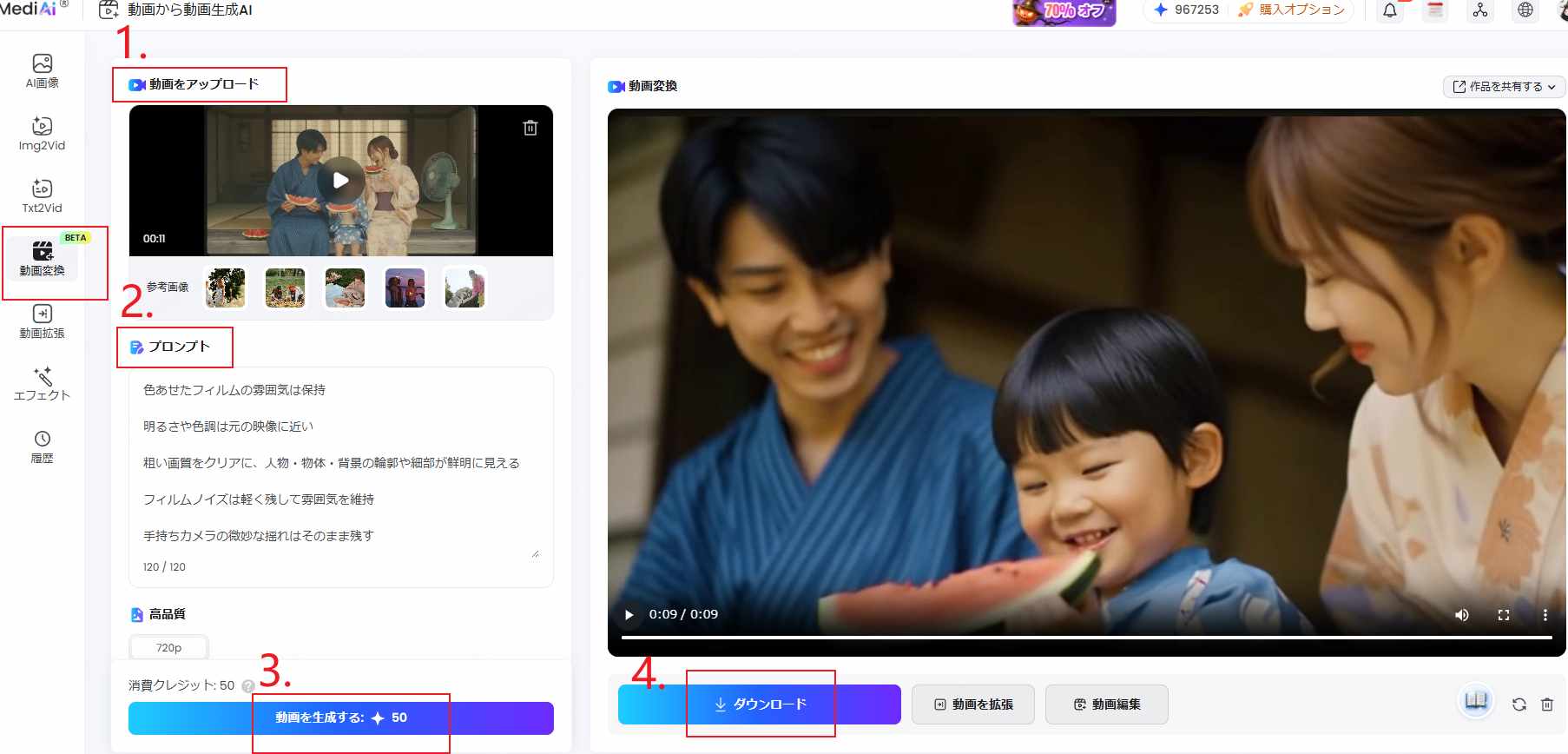Open the Txt2Vid tool
1568x754 pixels.
point(42,196)
